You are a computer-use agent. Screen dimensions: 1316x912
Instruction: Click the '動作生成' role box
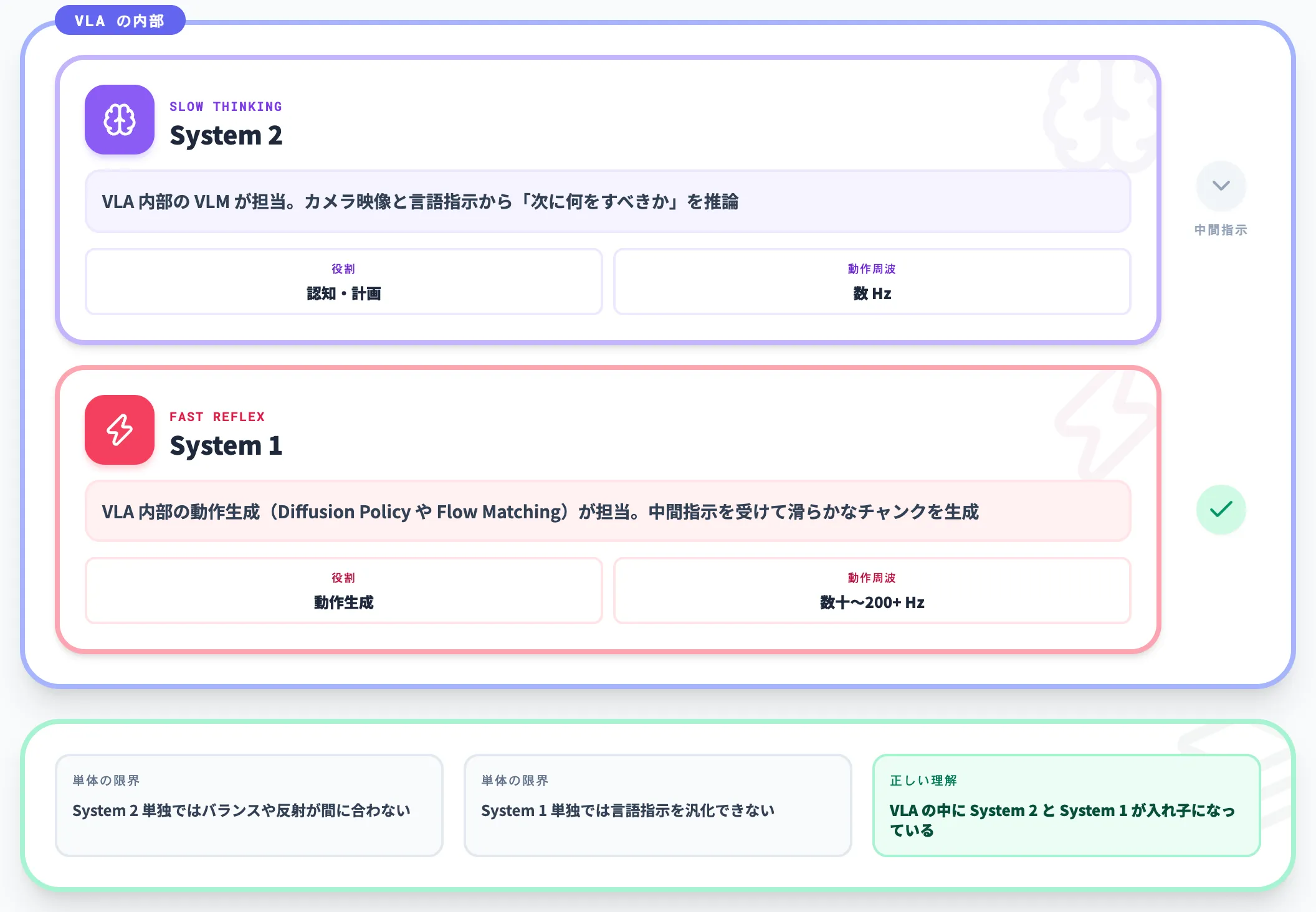344,591
